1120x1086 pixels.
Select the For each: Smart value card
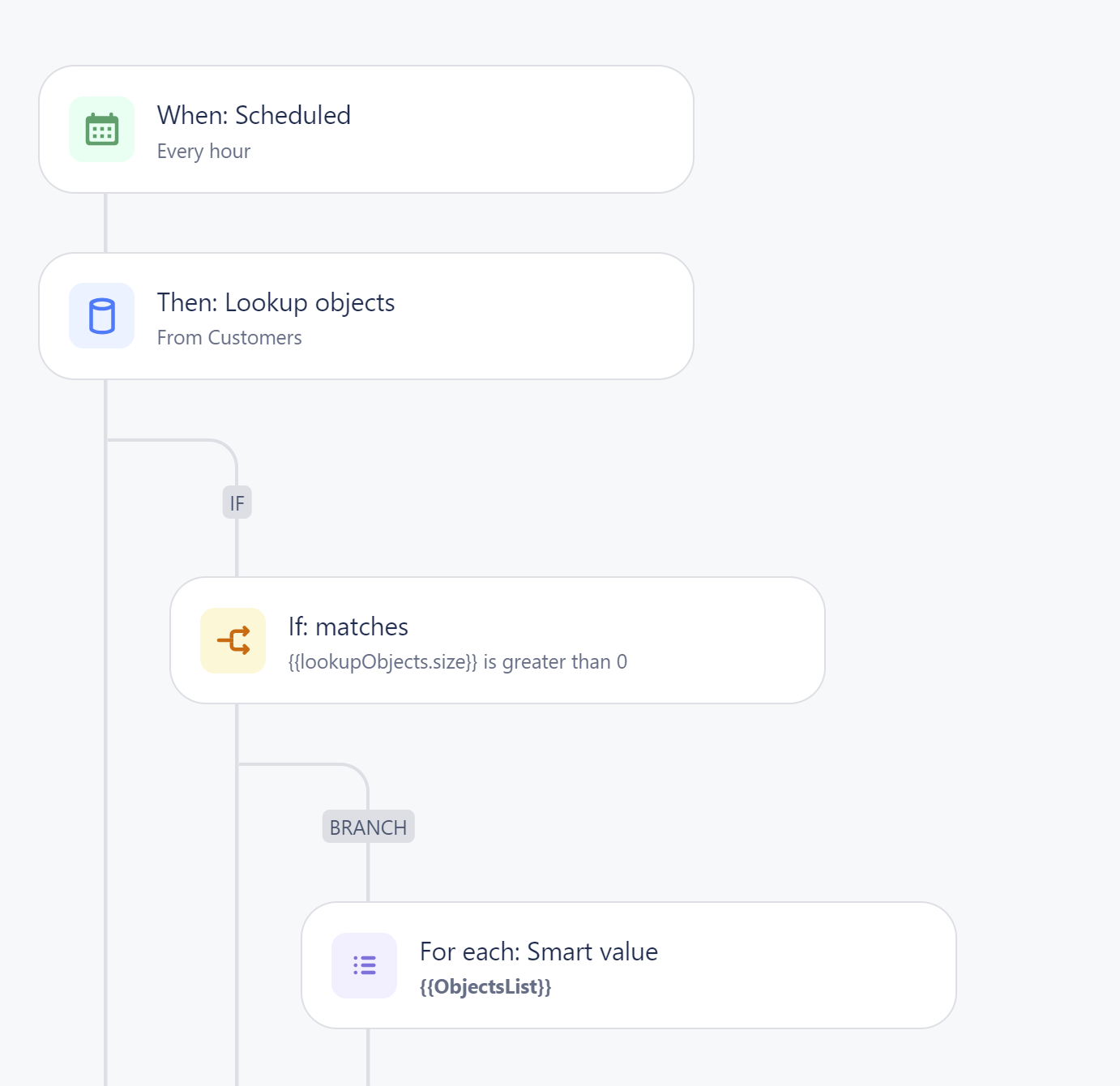629,965
